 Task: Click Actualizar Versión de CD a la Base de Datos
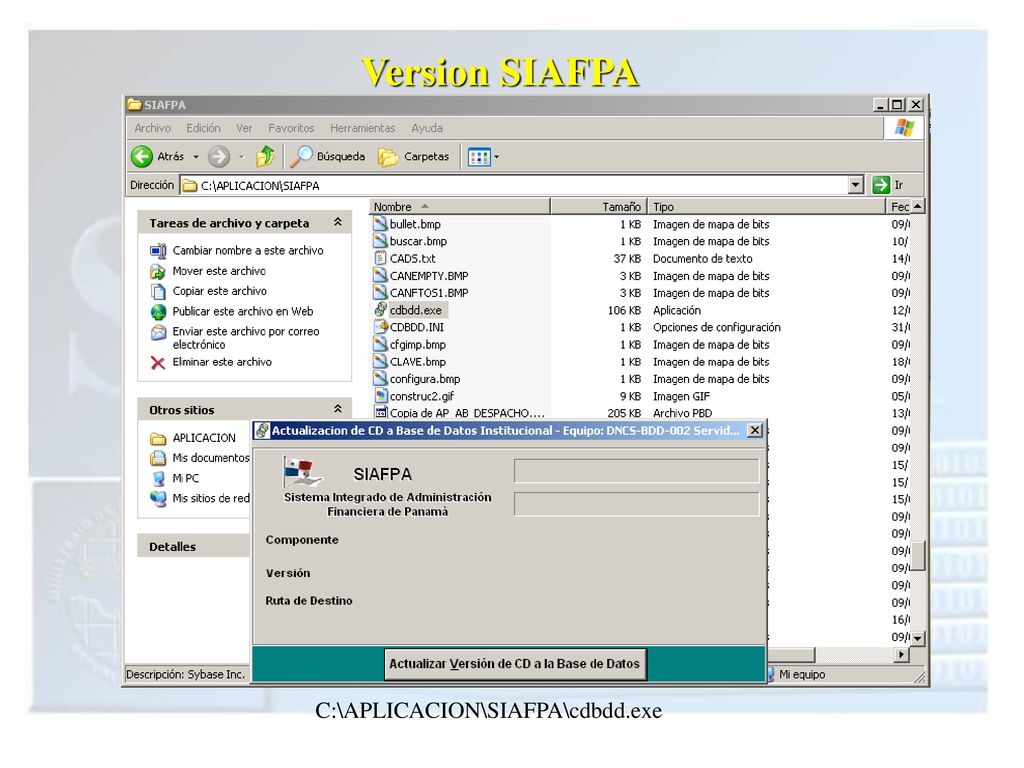(x=515, y=664)
